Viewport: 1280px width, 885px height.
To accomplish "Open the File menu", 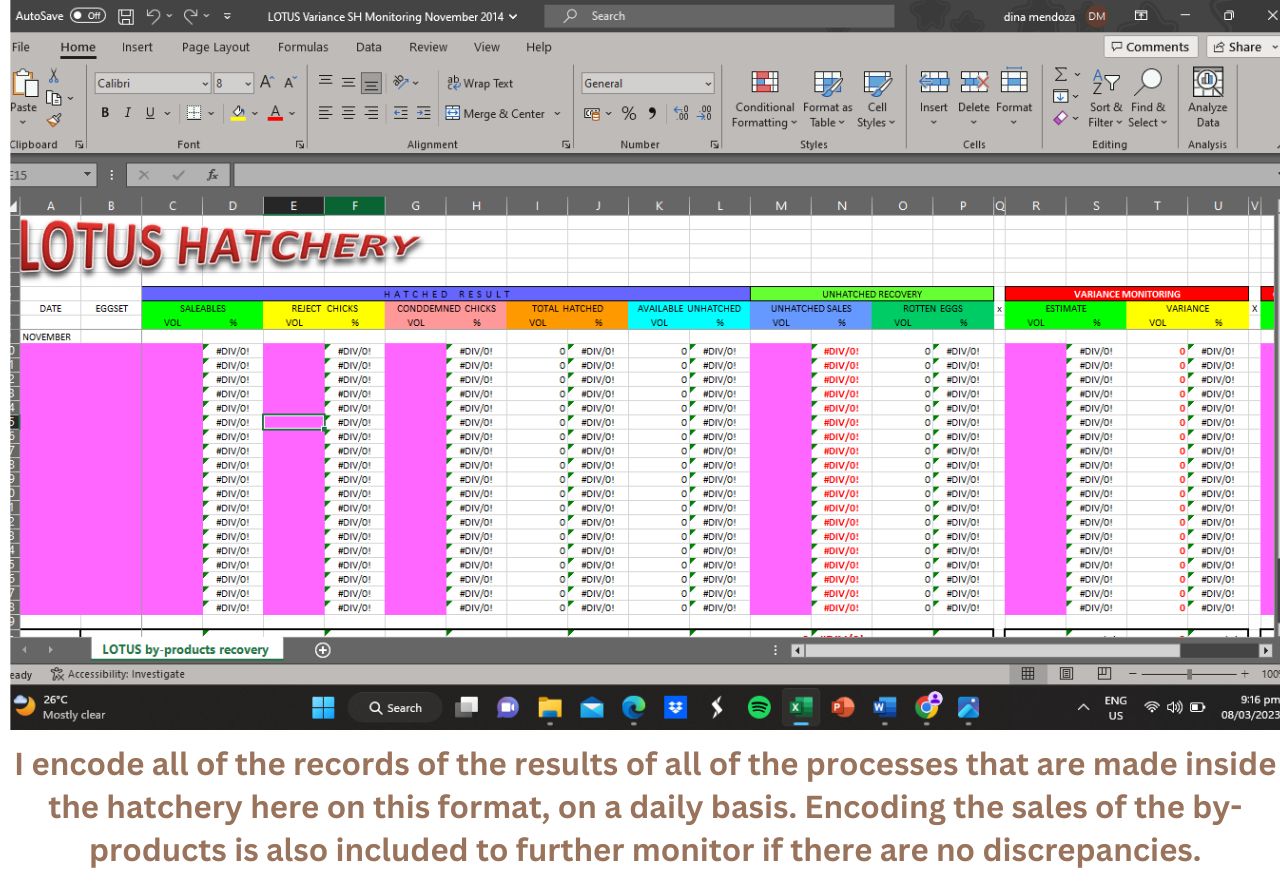I will [20, 47].
